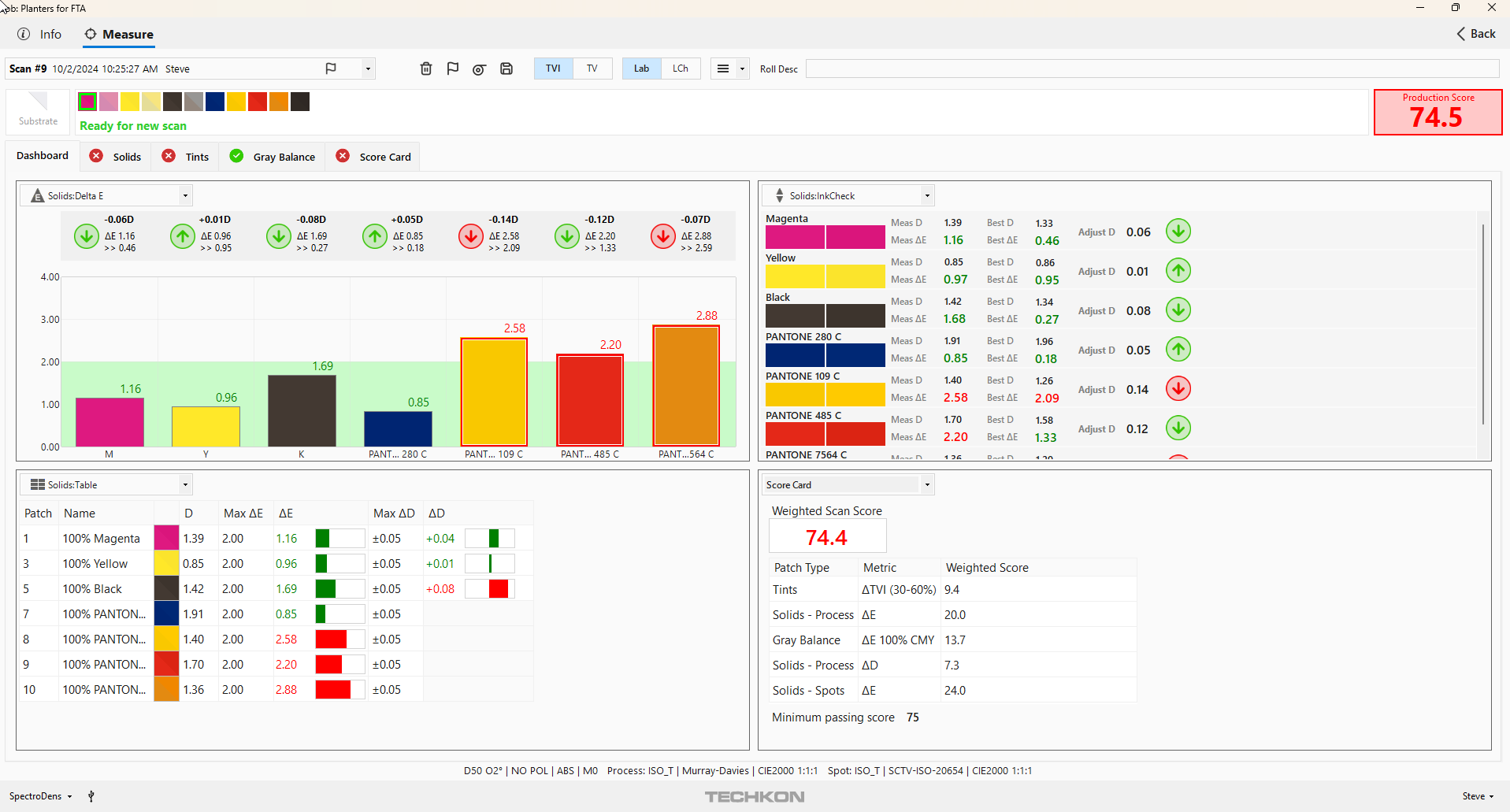Click the flag scan icon in toolbar
This screenshot has height=812, width=1510.
453,69
